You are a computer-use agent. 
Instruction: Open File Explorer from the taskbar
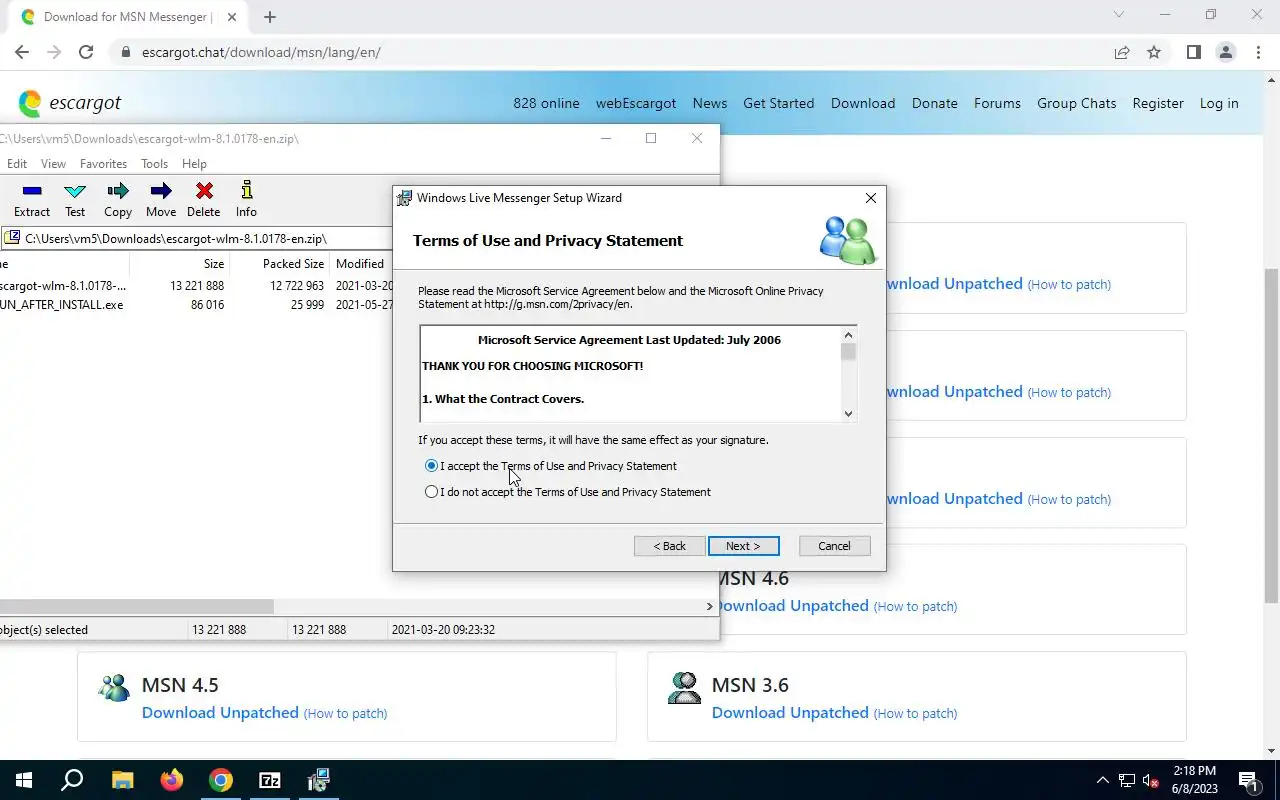[x=122, y=780]
